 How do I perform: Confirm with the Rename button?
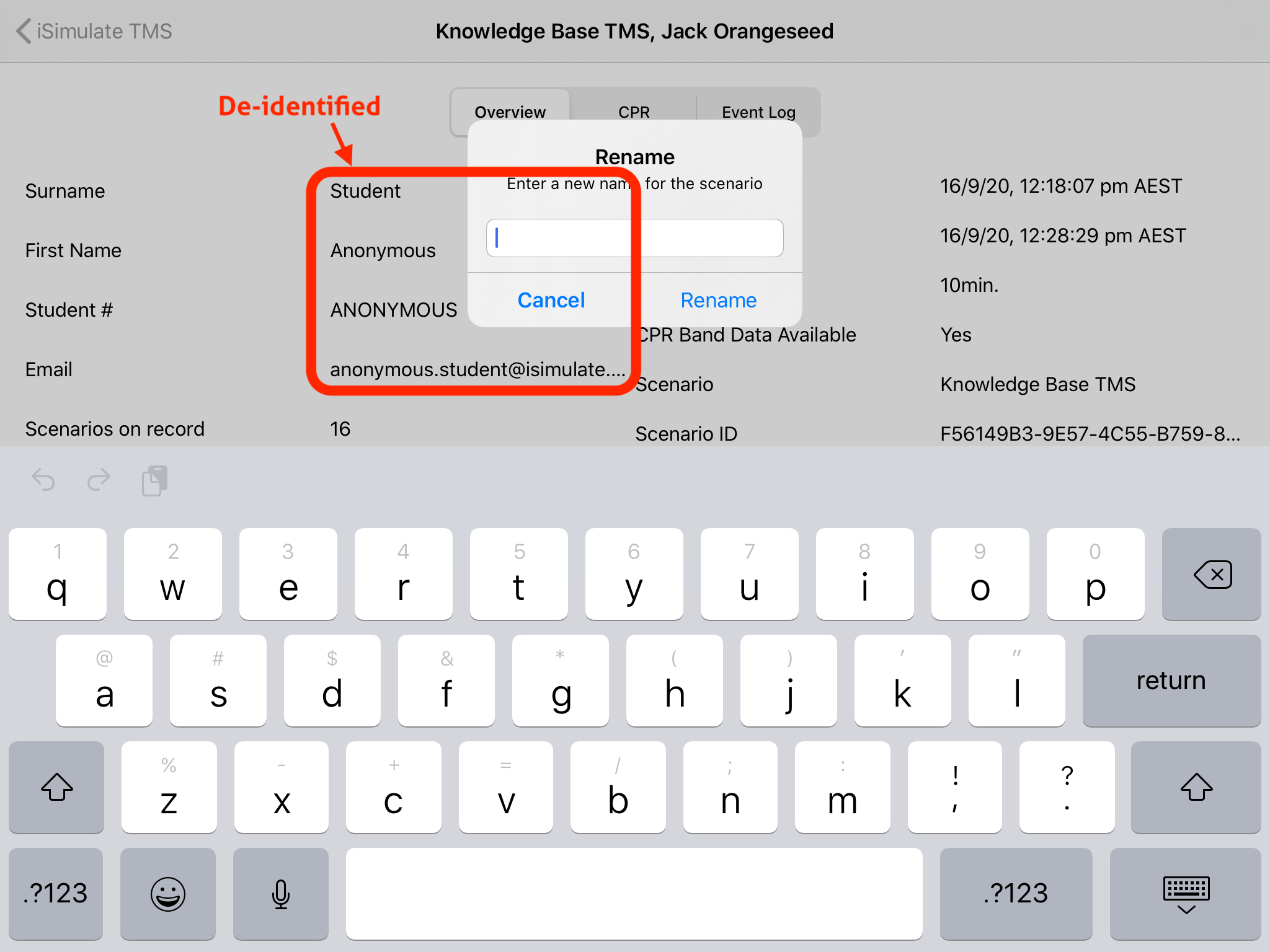click(x=718, y=300)
